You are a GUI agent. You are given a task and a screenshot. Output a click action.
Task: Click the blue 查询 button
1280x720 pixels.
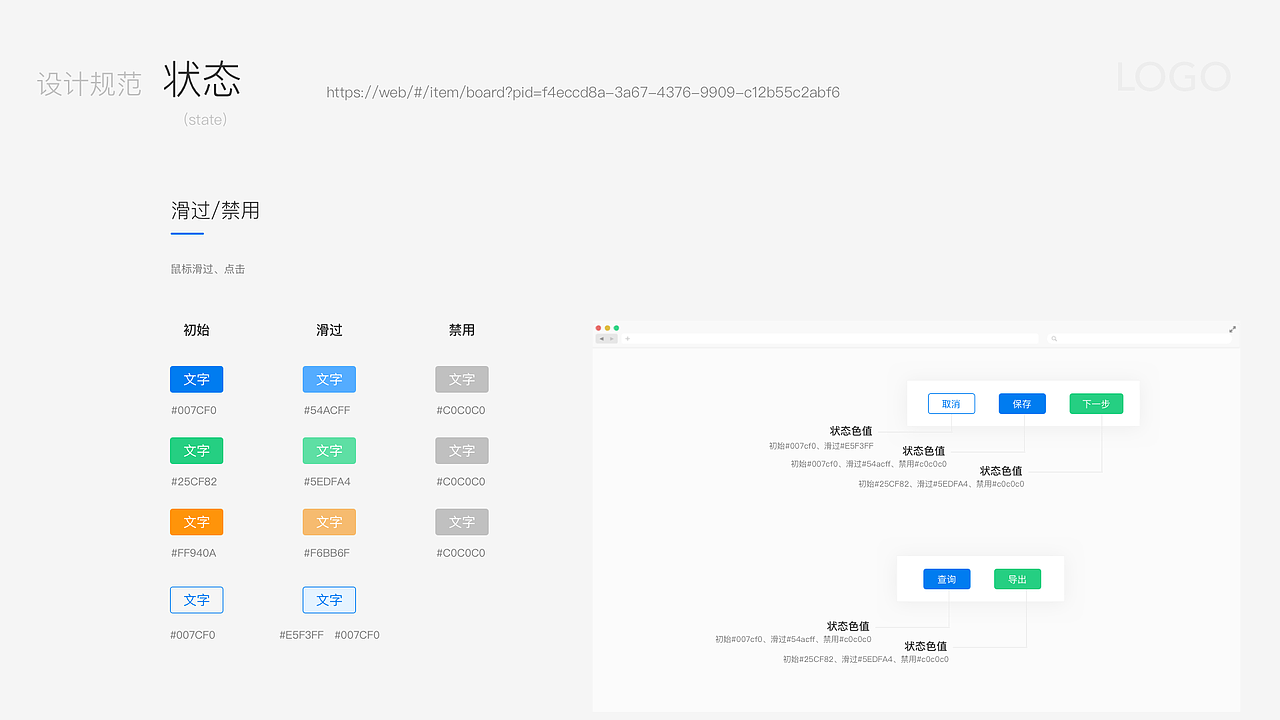947,579
